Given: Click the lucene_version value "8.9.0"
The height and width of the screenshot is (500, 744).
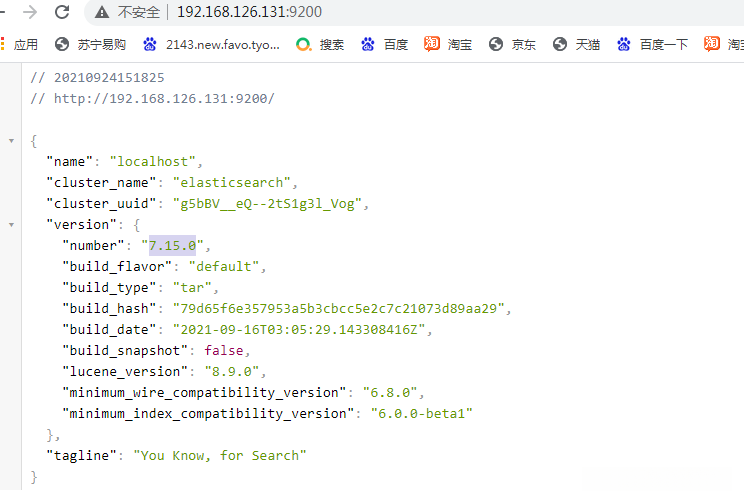Looking at the screenshot, I should click(232, 371).
